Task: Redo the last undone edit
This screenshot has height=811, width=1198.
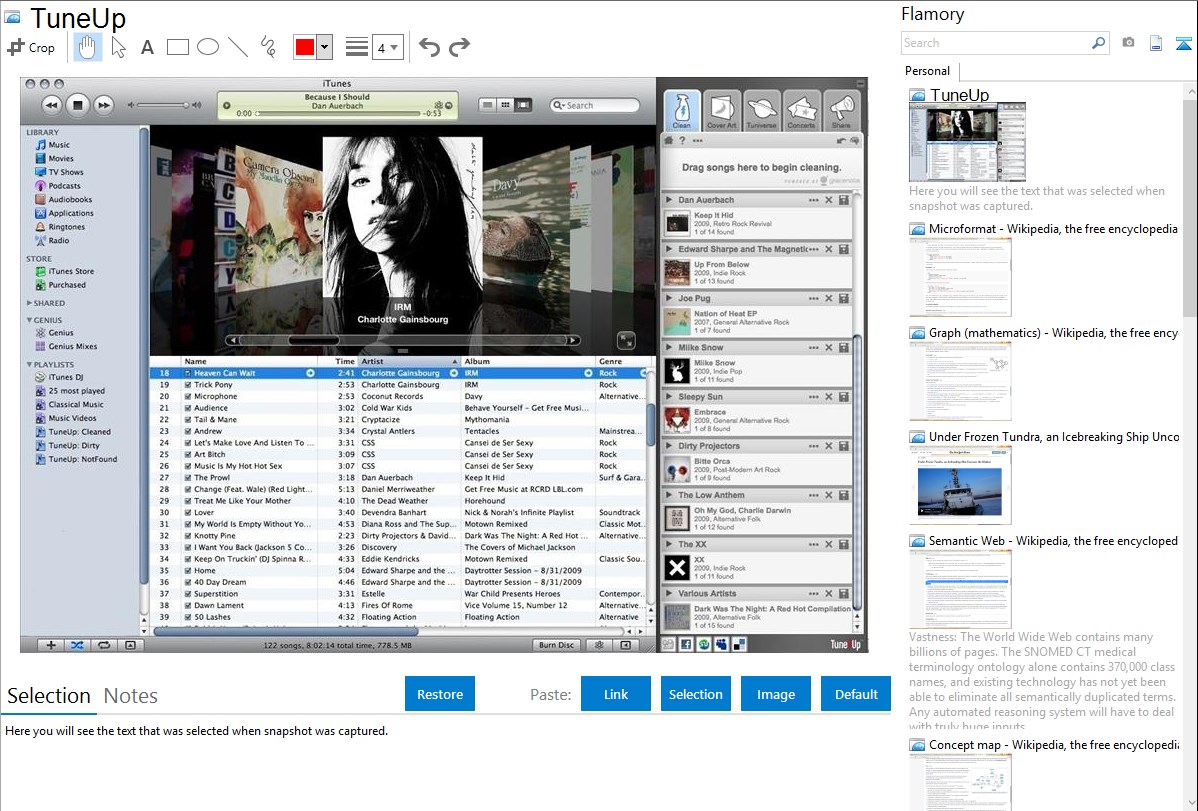Action: pyautogui.click(x=459, y=47)
